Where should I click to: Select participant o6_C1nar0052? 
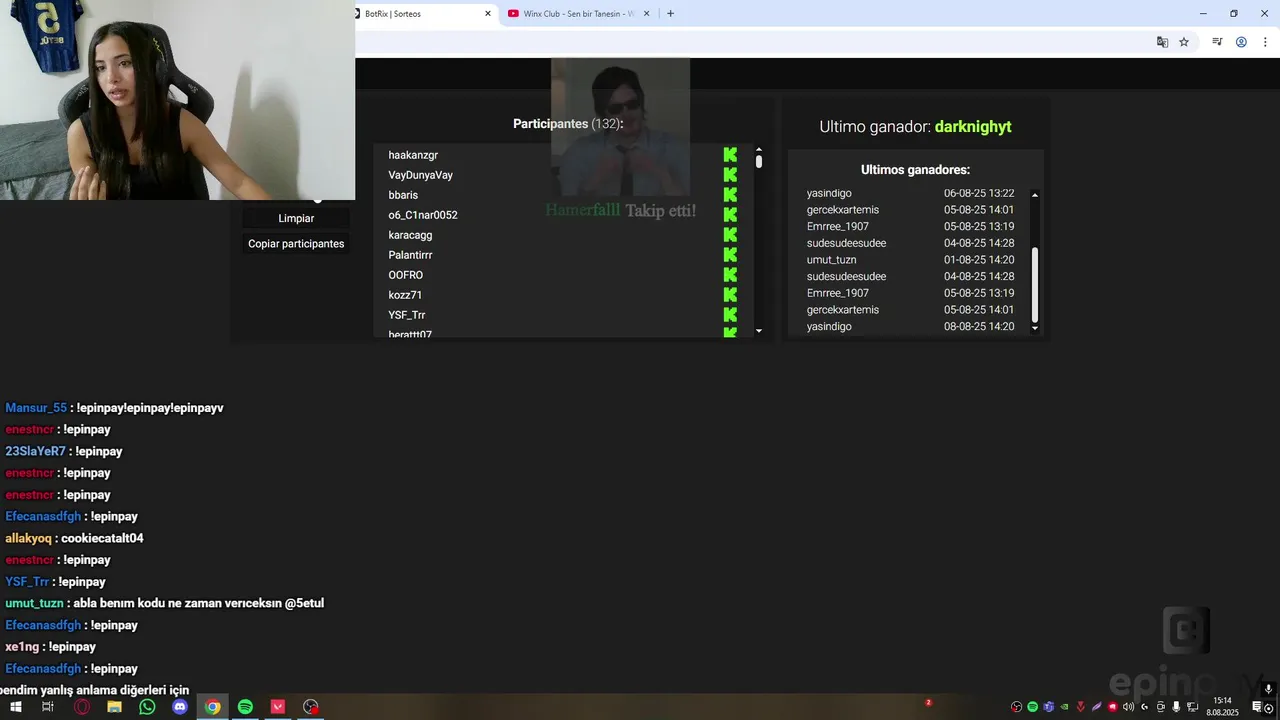(423, 215)
